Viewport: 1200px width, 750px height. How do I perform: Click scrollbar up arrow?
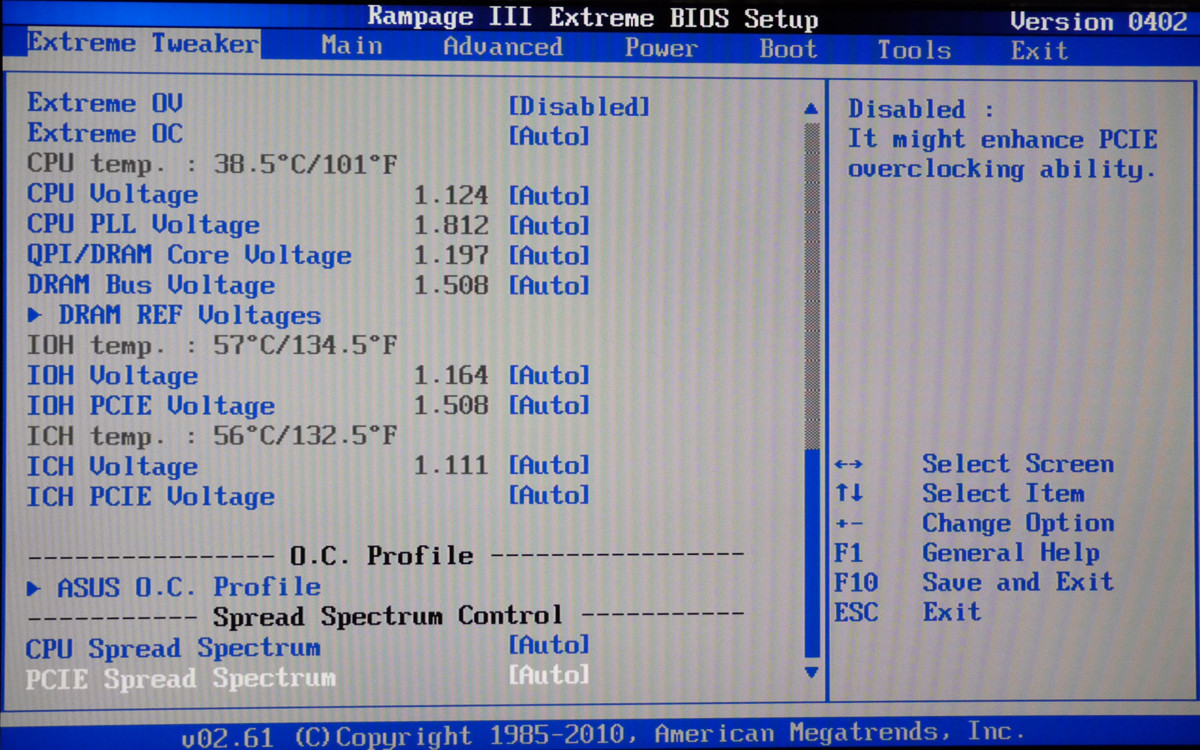(811, 108)
